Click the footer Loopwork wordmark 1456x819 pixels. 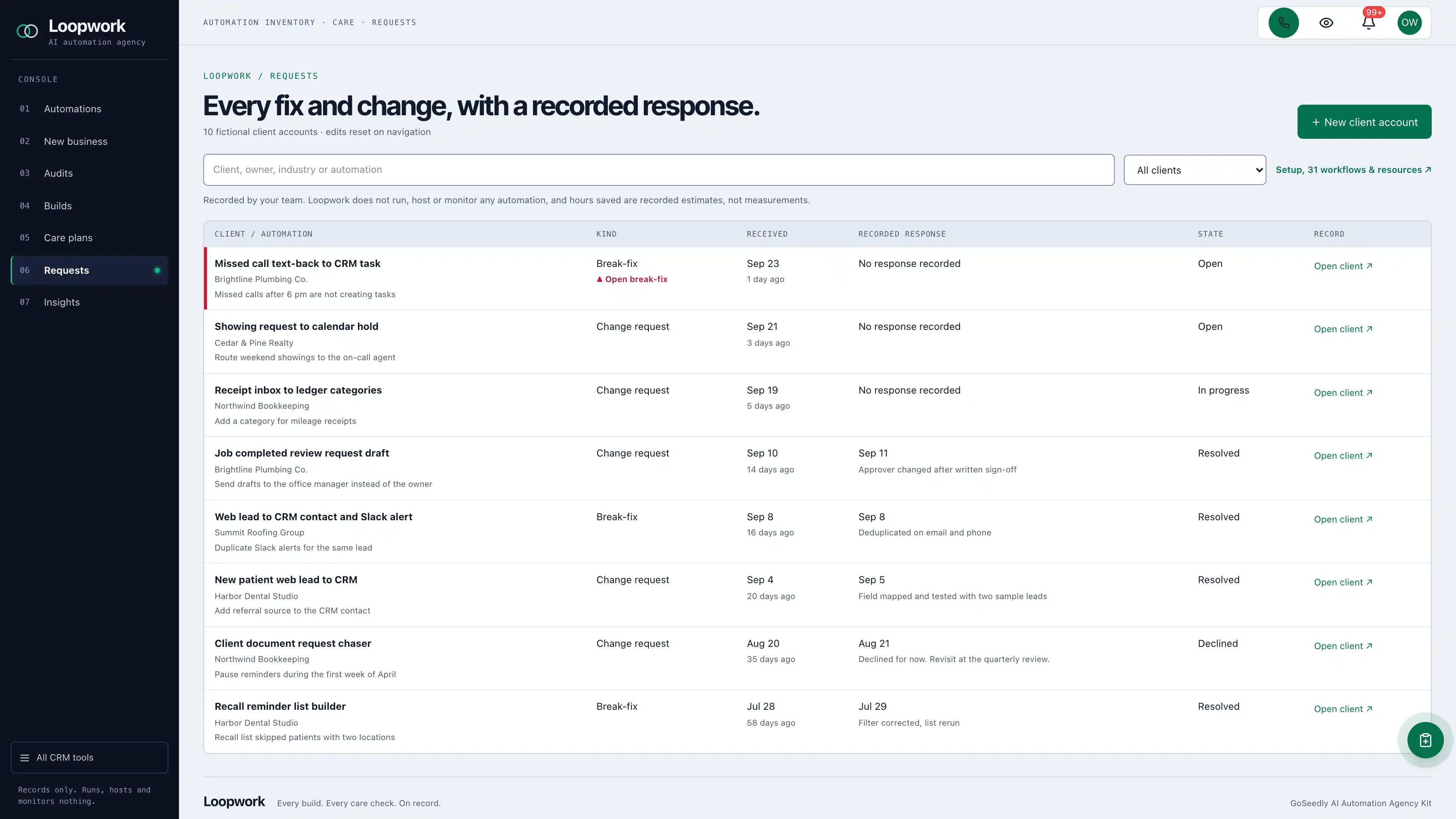tap(234, 802)
